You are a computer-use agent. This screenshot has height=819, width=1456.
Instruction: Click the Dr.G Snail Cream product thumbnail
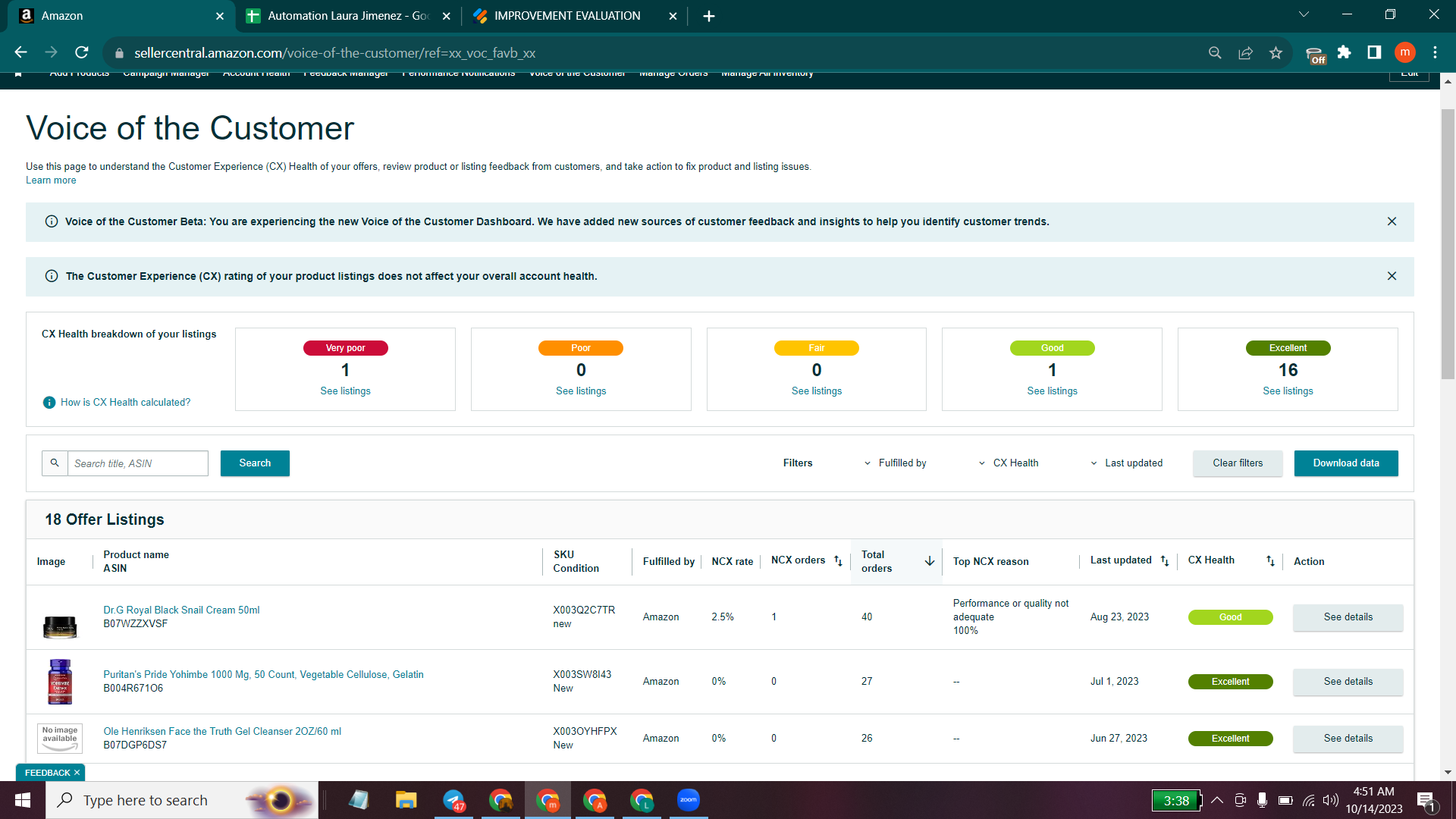[x=60, y=627]
